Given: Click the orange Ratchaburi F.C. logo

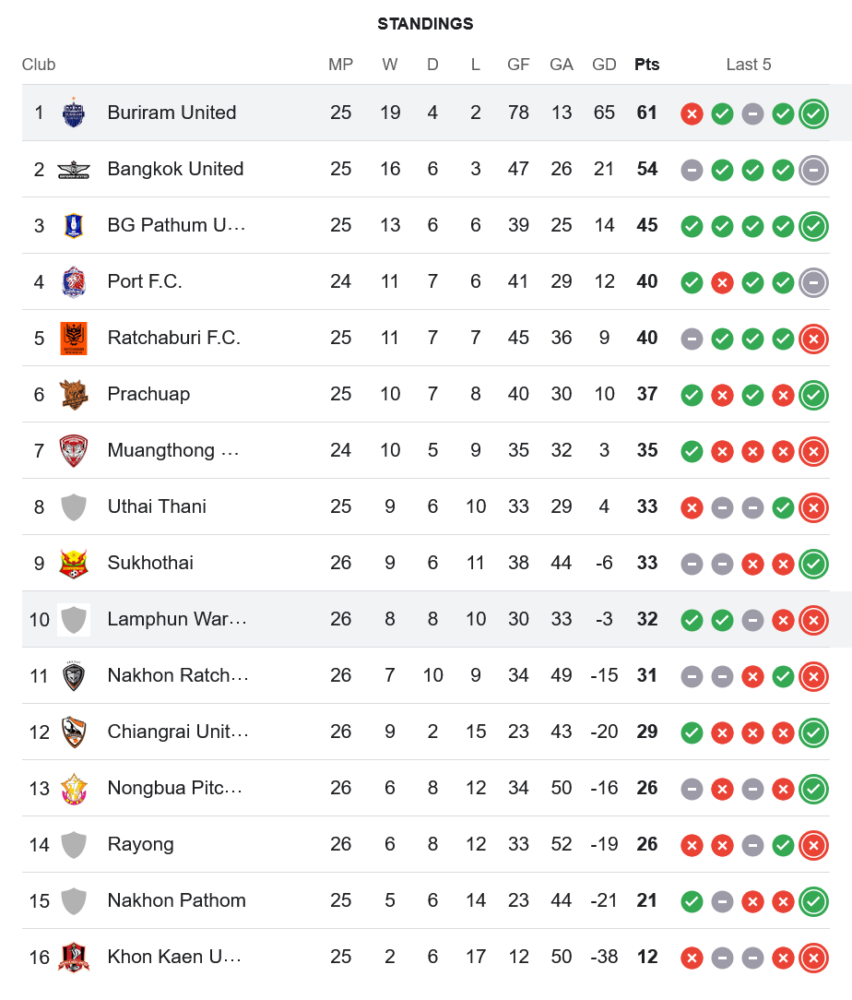Looking at the screenshot, I should point(74,338).
